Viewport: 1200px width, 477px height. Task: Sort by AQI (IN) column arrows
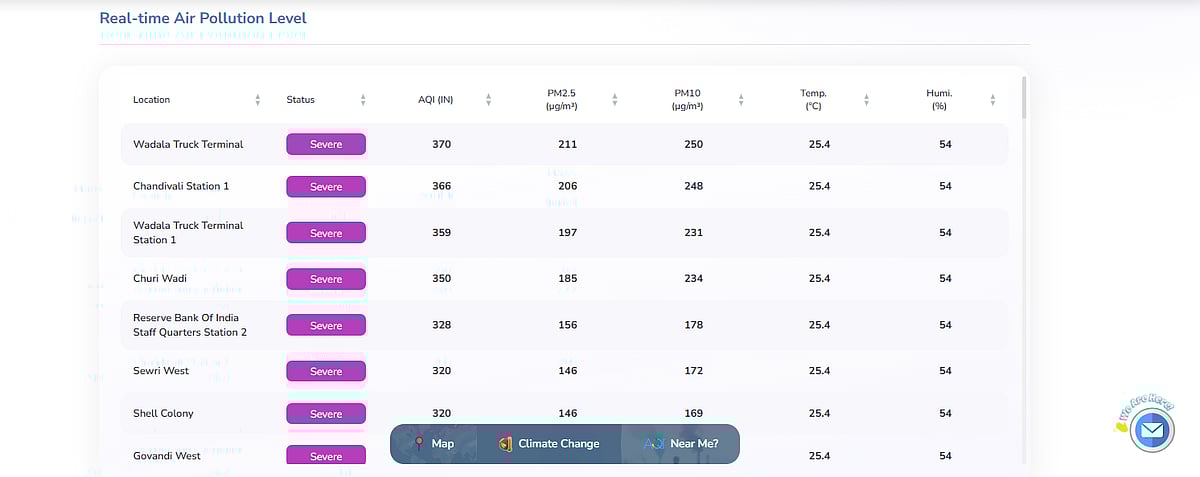[x=488, y=100]
